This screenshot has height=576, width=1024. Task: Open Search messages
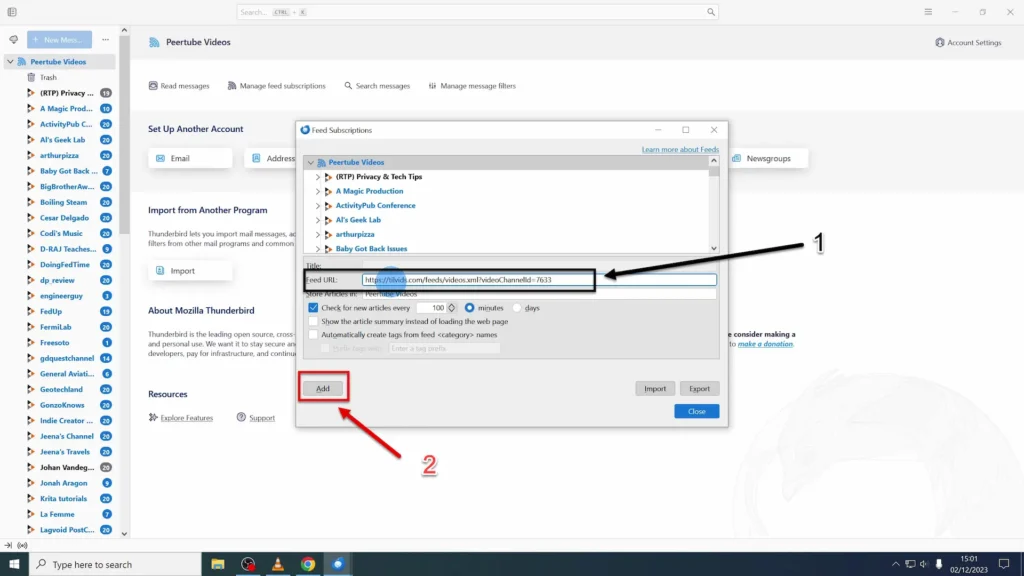coord(377,86)
